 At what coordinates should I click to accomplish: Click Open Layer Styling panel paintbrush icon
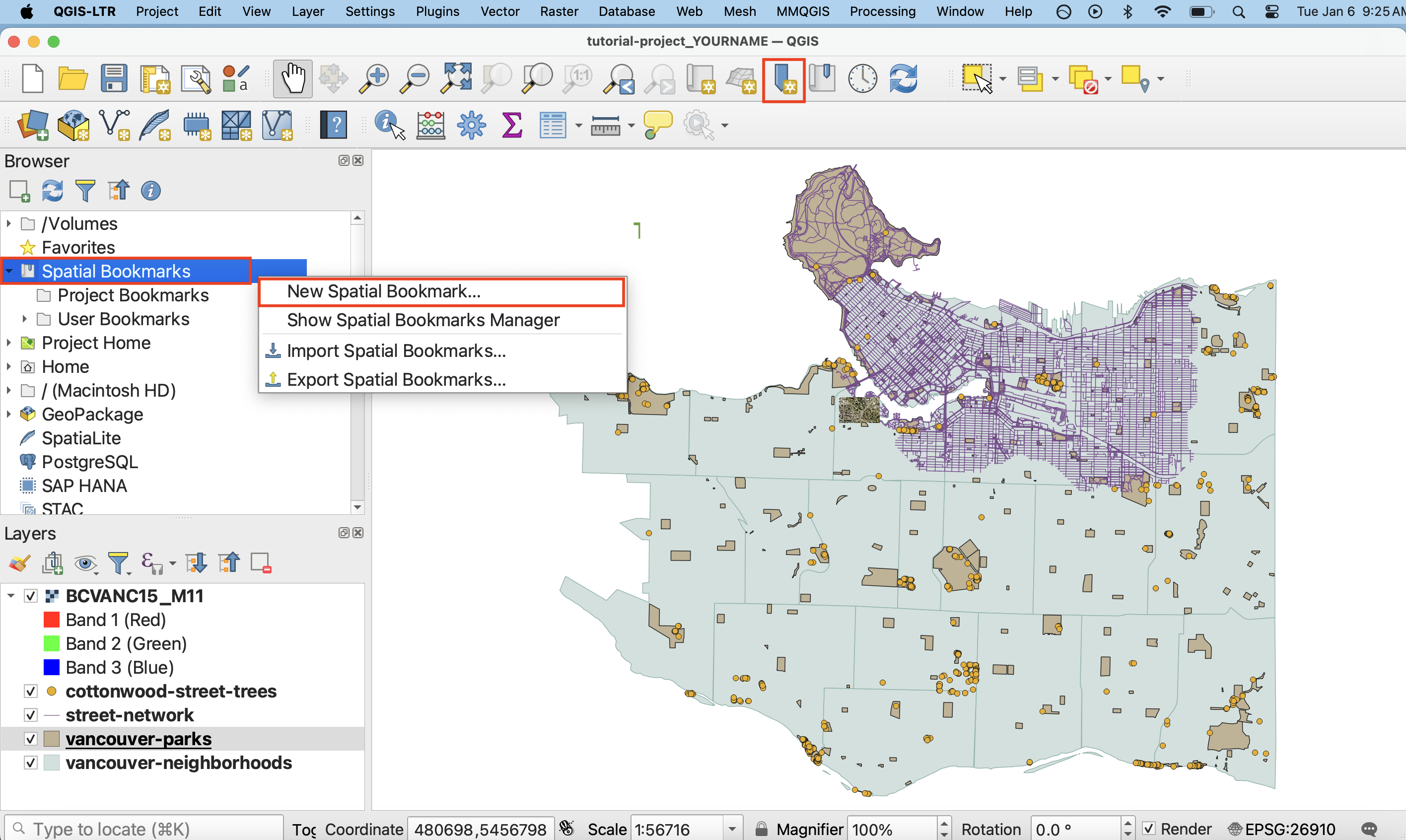pos(20,563)
